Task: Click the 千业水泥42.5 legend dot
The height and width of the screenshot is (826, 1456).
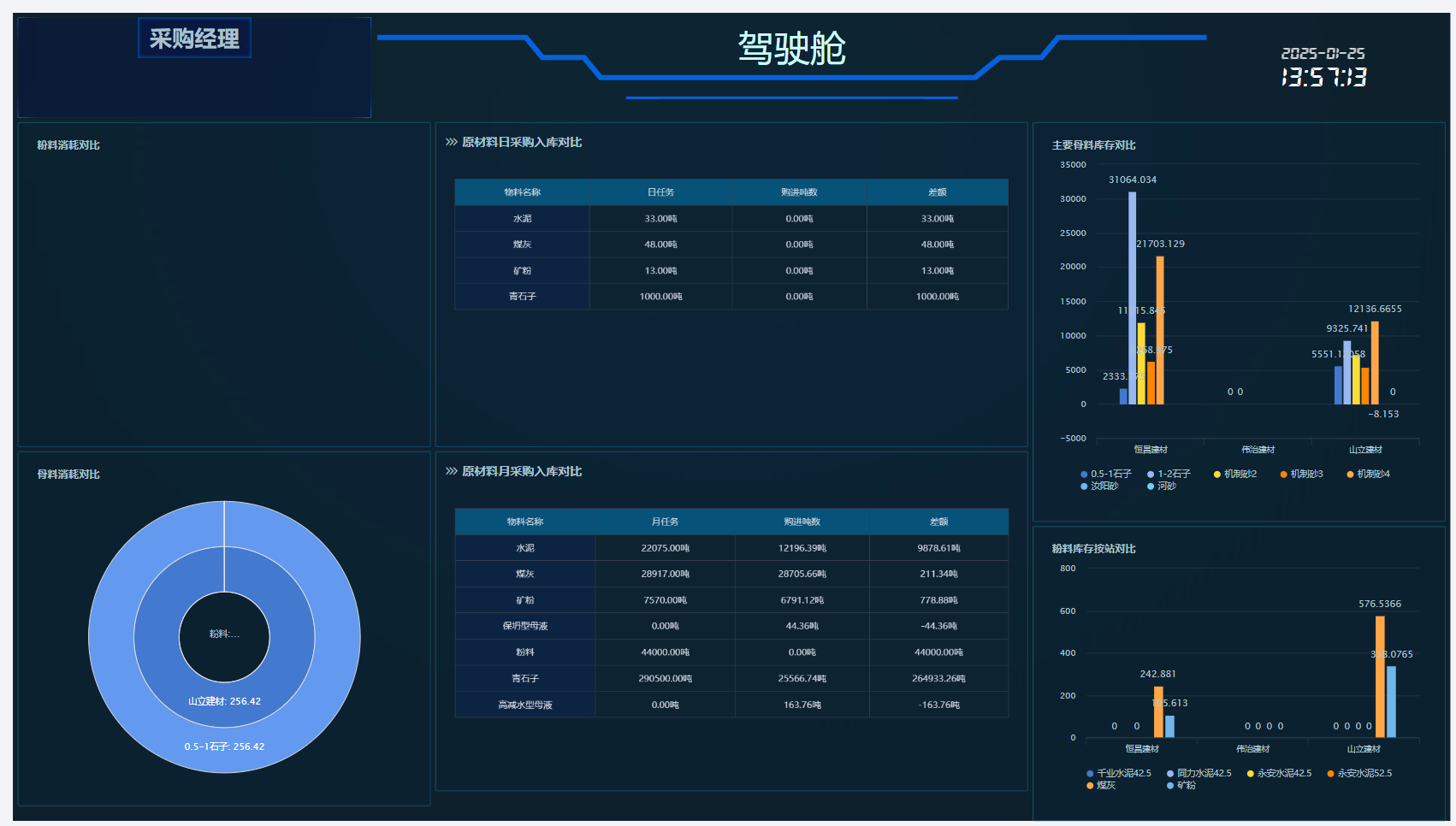Action: (x=1090, y=773)
